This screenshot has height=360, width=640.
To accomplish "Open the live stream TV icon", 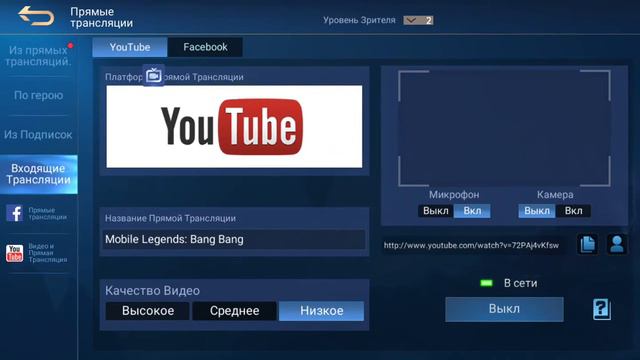I will pos(154,76).
